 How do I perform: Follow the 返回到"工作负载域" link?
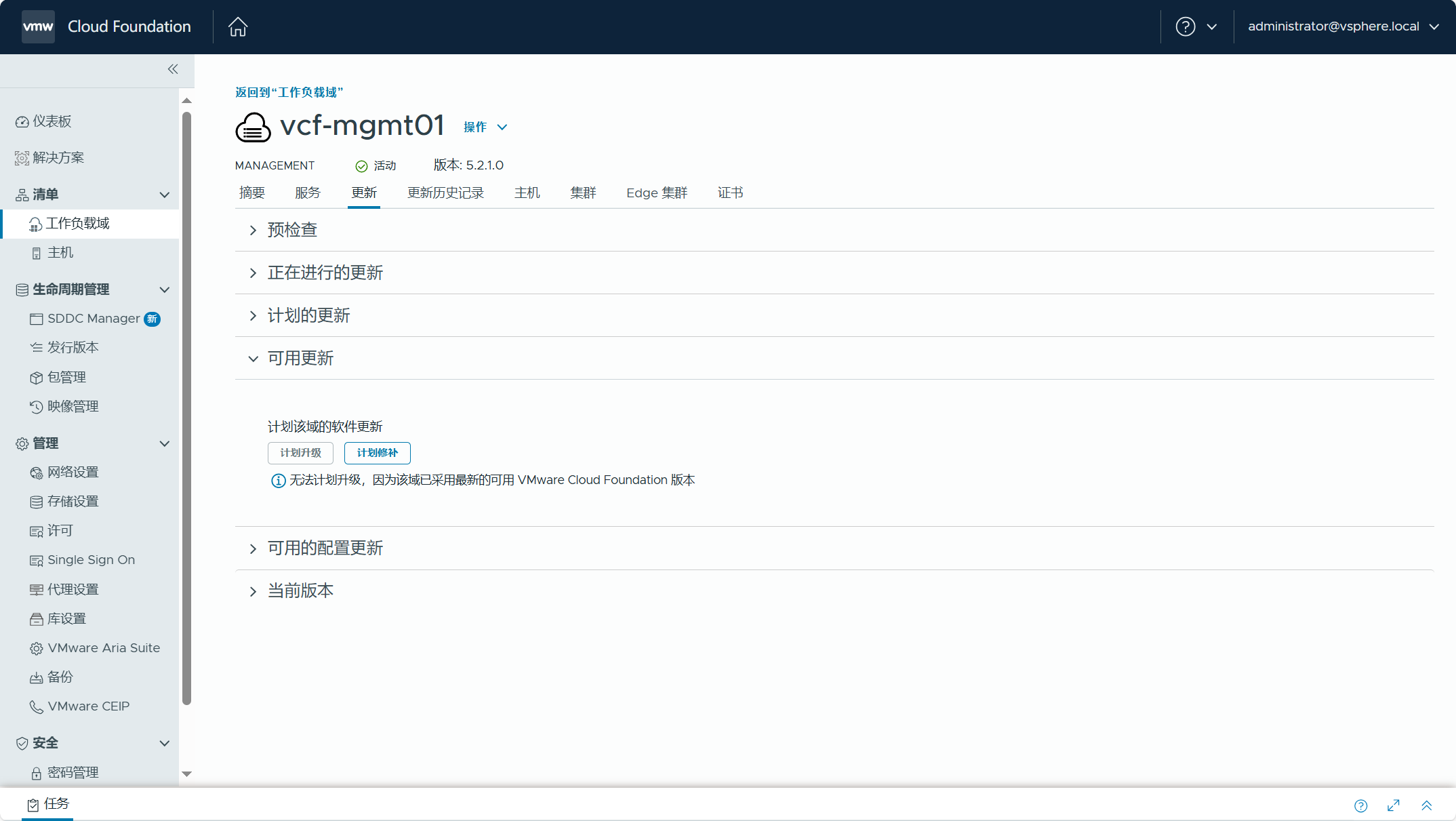coord(289,92)
